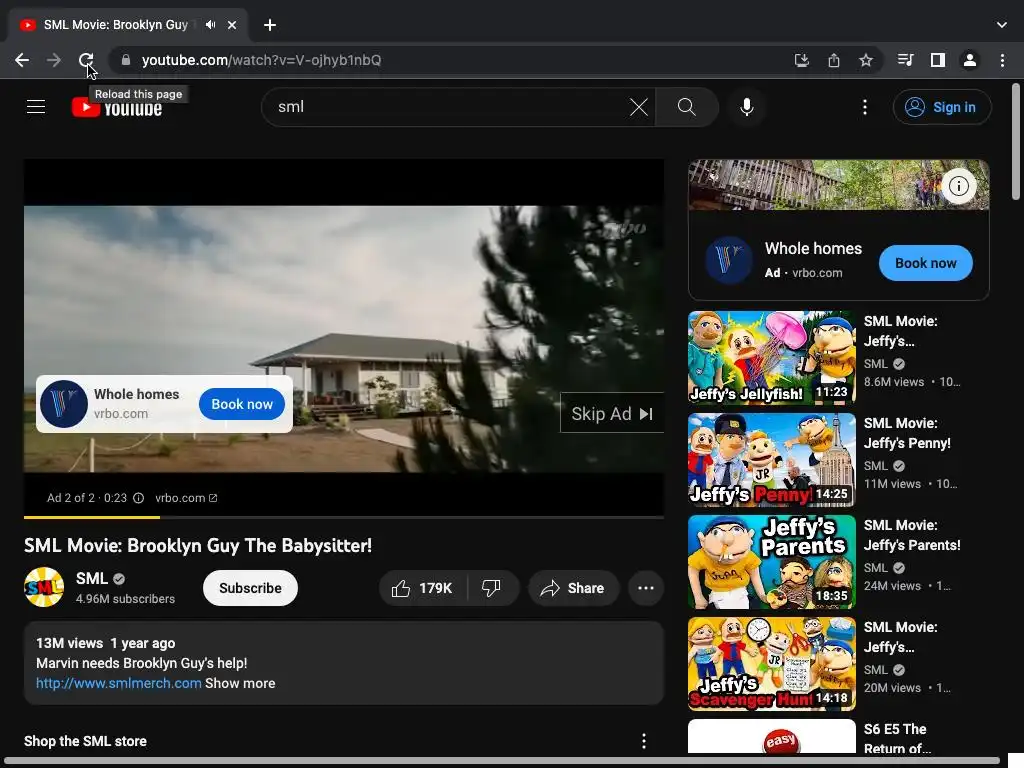1024x768 pixels.
Task: Open the Chrome profile icon
Action: tap(970, 60)
